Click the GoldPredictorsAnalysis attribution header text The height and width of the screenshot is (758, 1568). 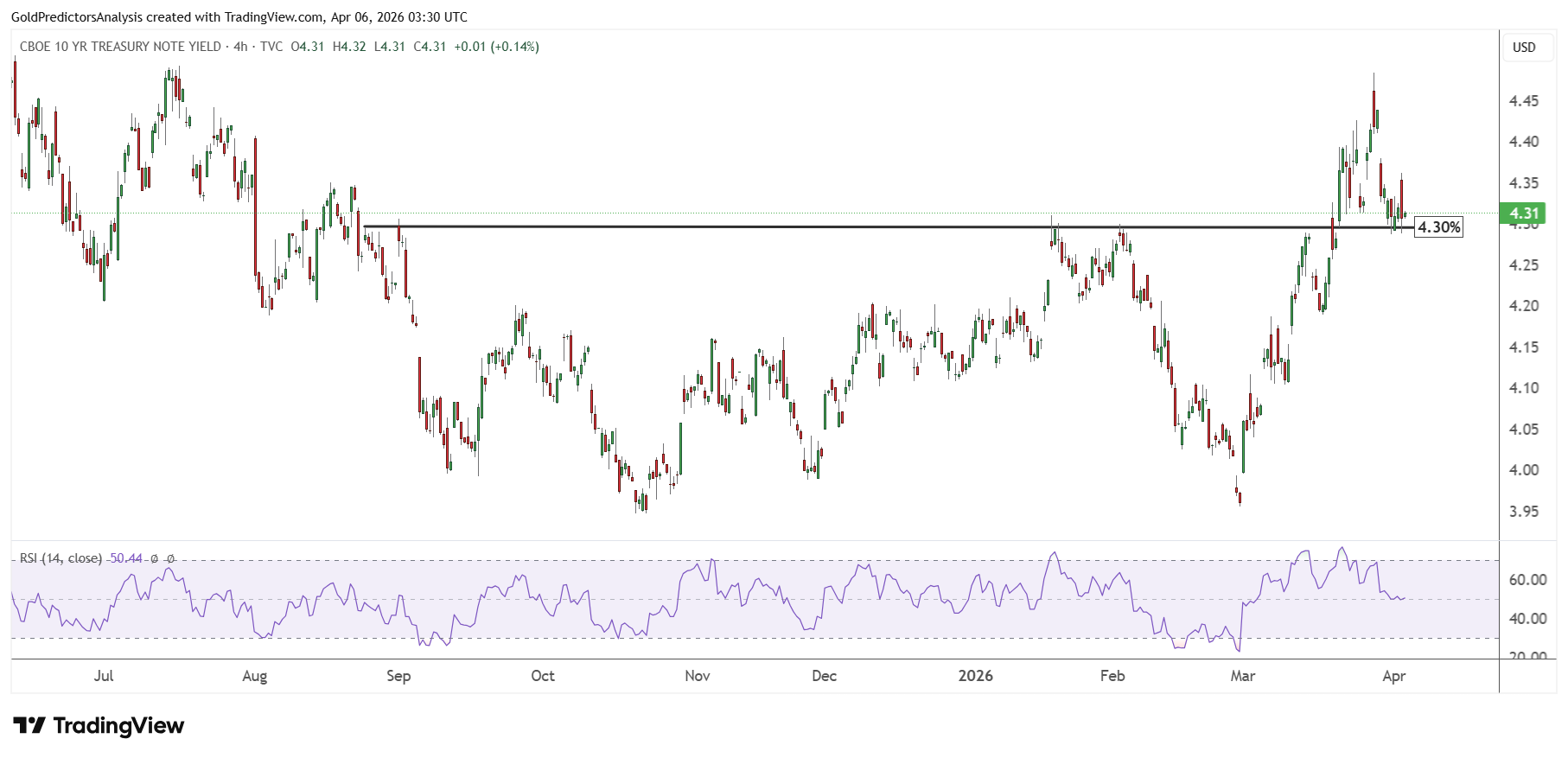[x=239, y=16]
